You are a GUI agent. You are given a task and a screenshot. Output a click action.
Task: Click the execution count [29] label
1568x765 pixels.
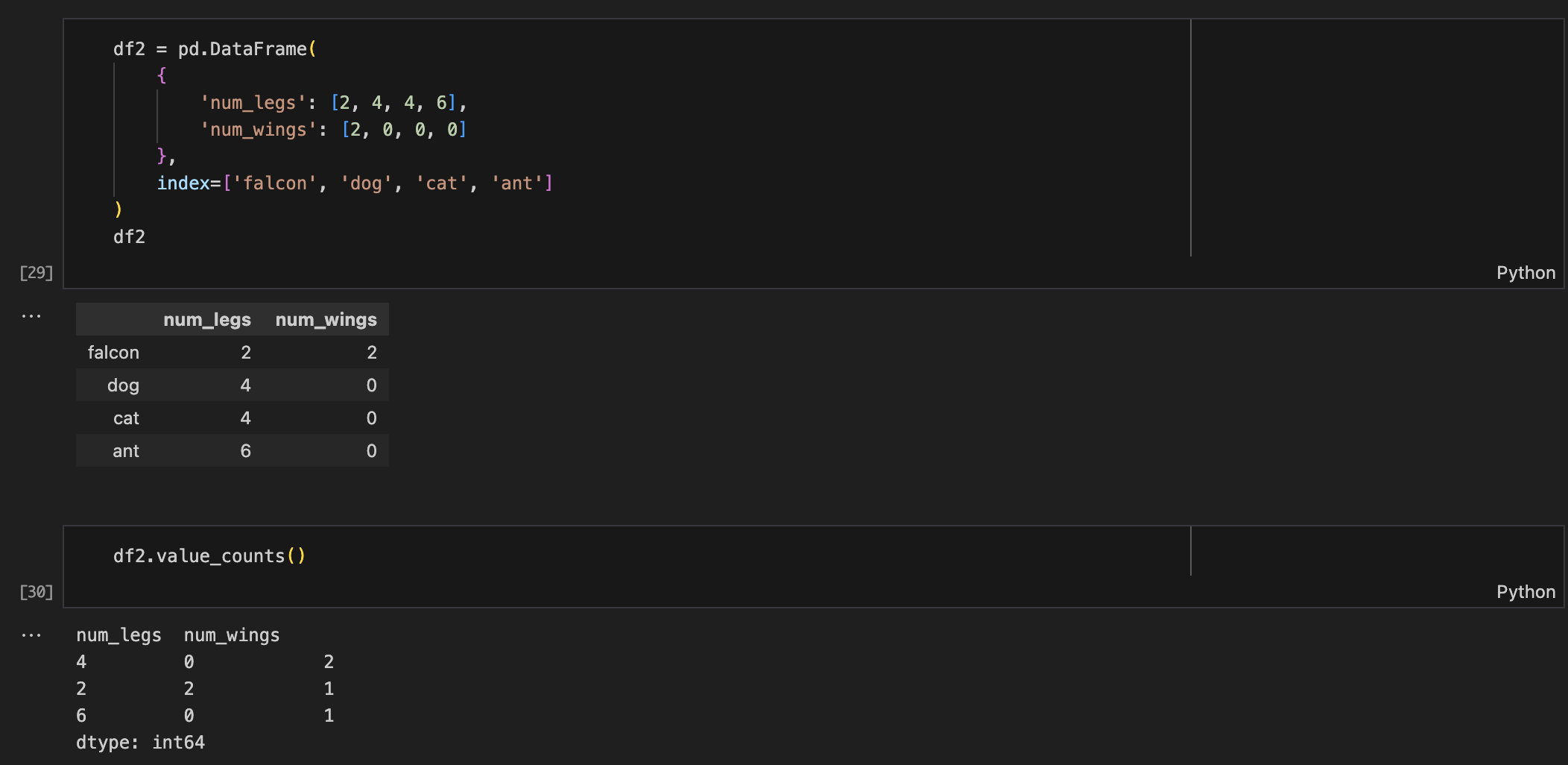point(36,273)
